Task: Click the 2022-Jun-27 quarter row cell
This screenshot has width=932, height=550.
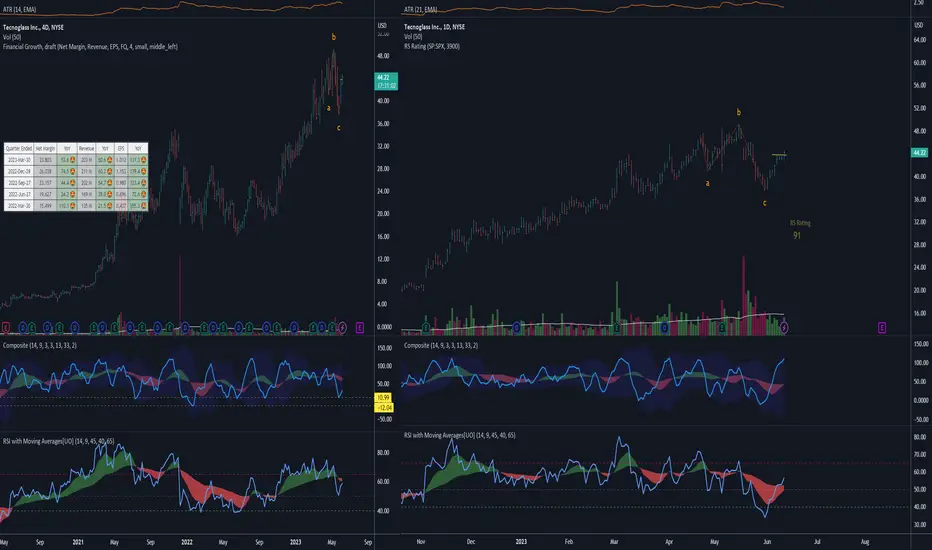Action: 18,194
